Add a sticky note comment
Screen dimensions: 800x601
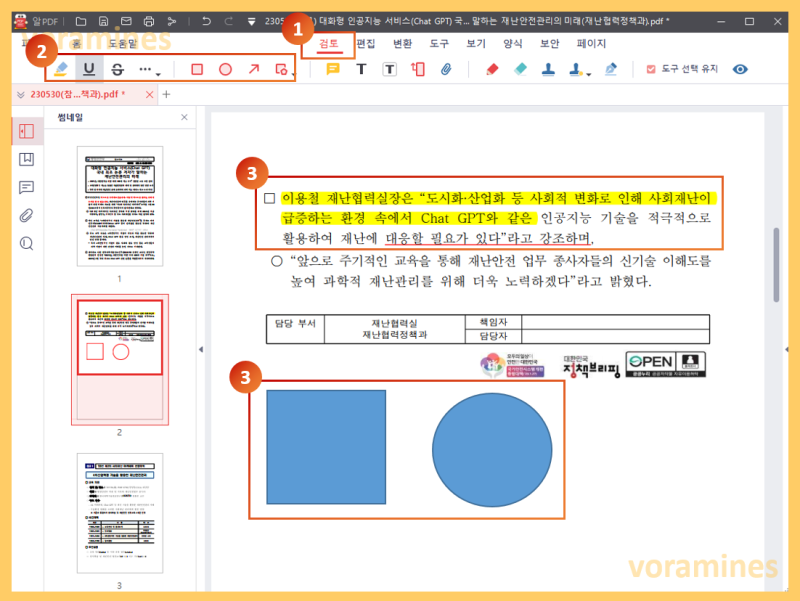pos(333,69)
